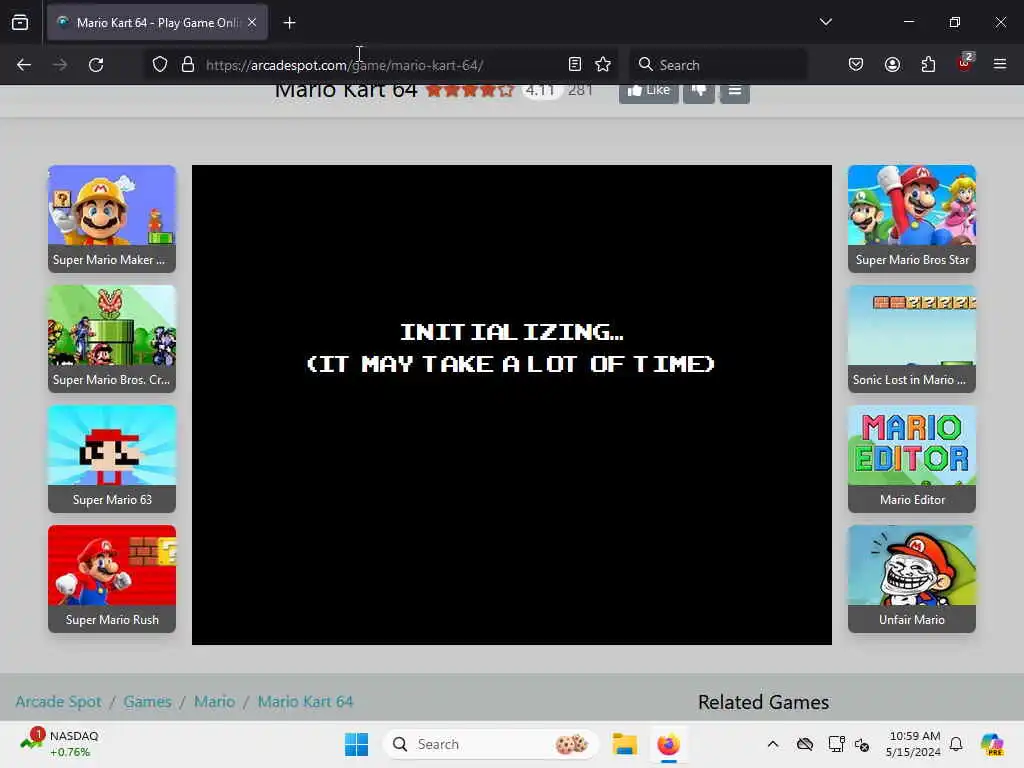This screenshot has height=768, width=1024.
Task: Open the Extensions puzzle icon
Action: pyautogui.click(x=928, y=65)
